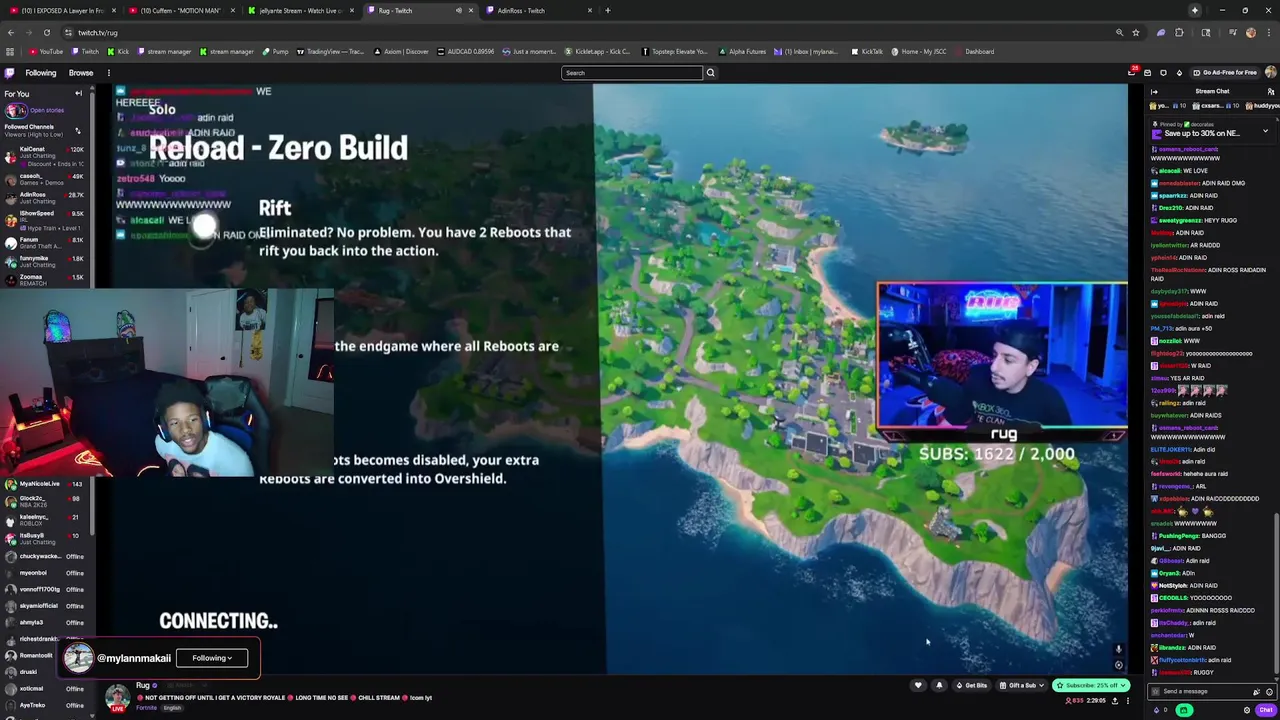Screen dimensions: 1280x720
Task: Open the chat community users icon
Action: 1271,91
